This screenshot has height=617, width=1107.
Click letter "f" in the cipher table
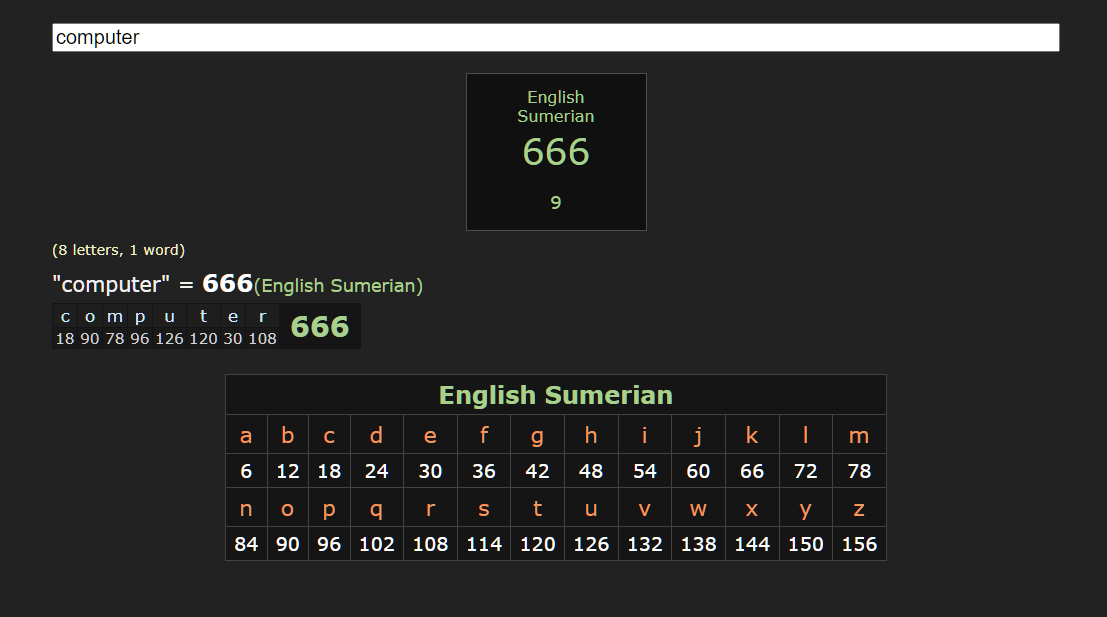point(484,435)
